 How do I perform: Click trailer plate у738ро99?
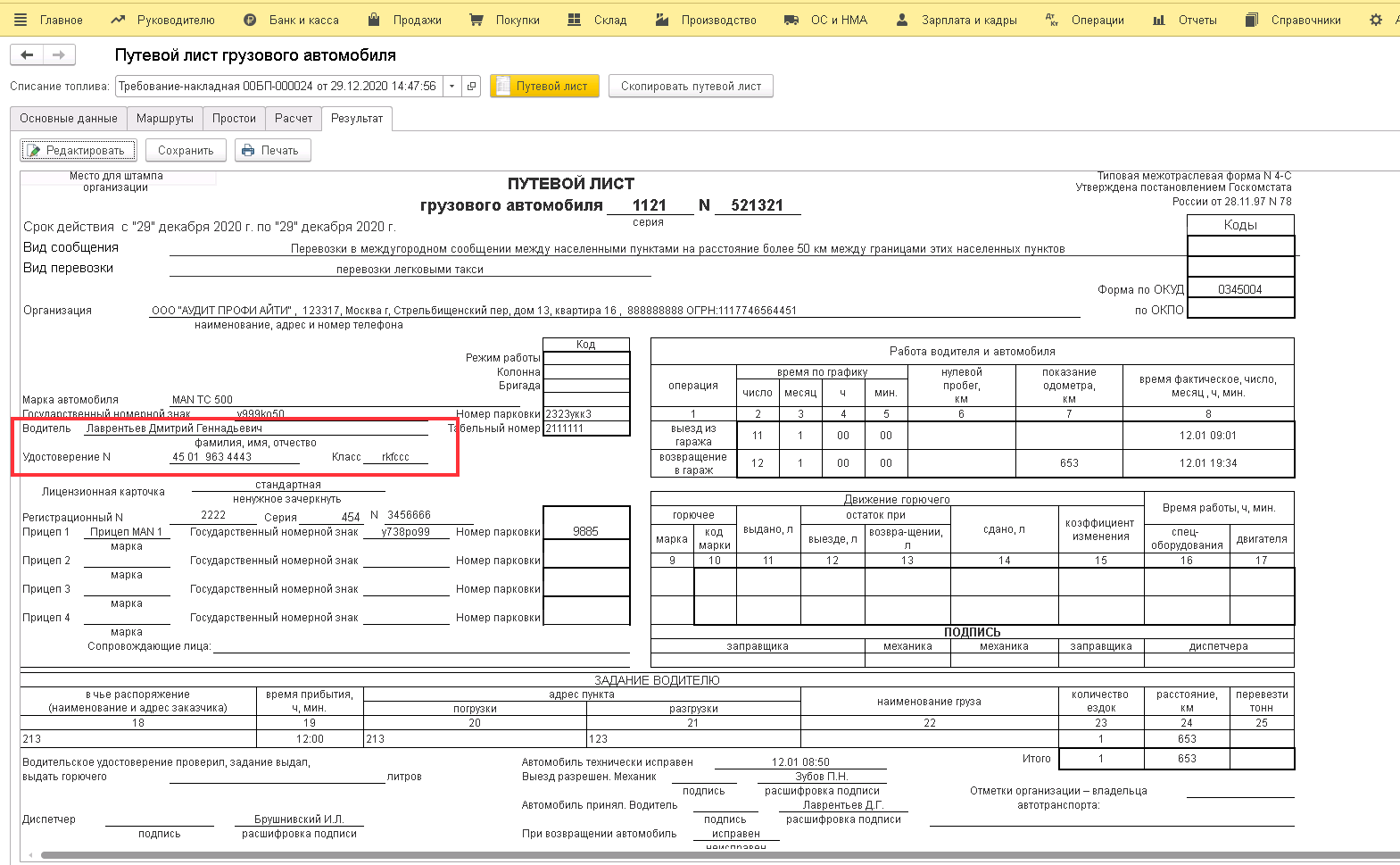coord(406,532)
